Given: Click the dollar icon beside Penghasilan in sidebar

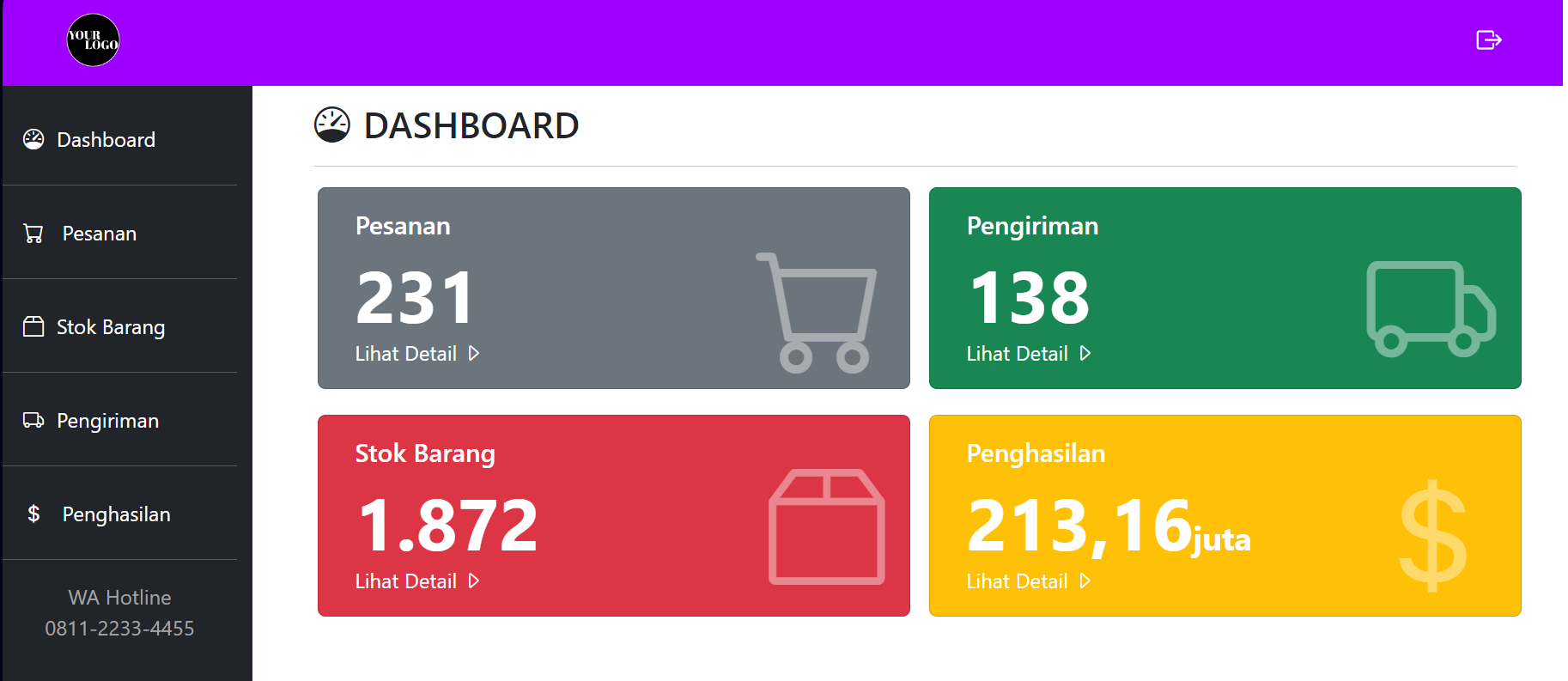Looking at the screenshot, I should click(33, 514).
